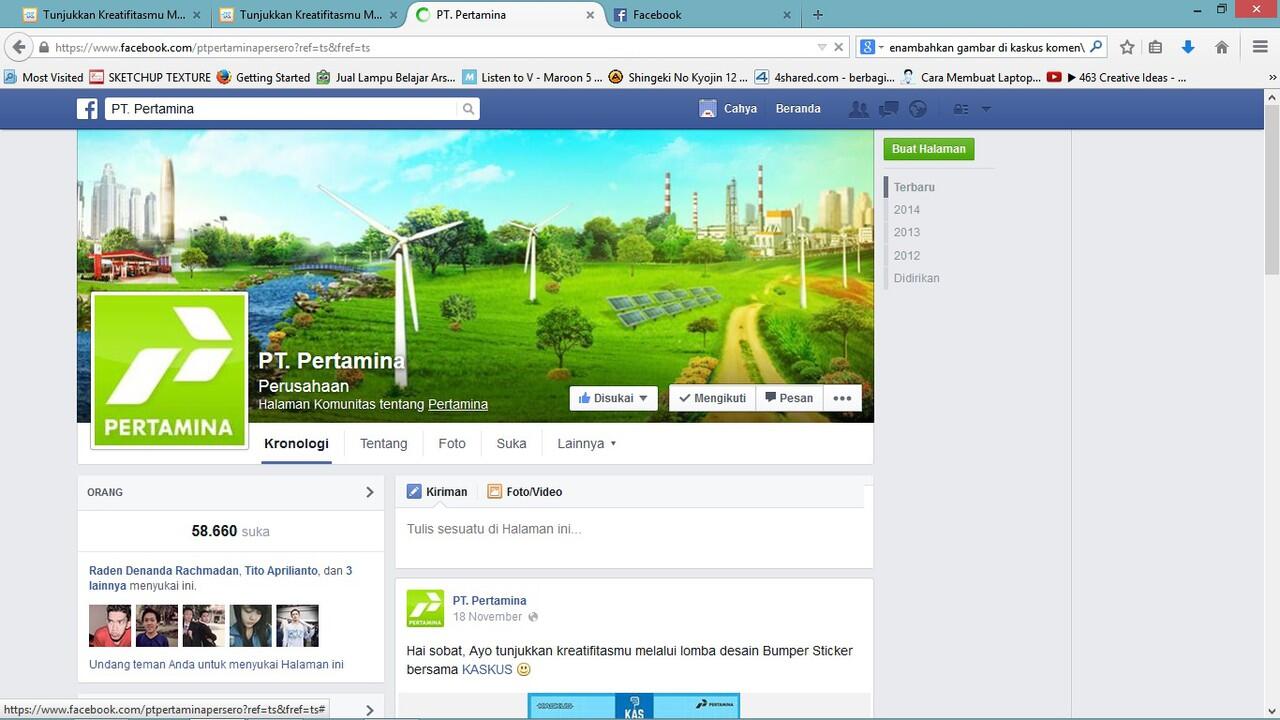The width and height of the screenshot is (1280, 720).
Task: Open Firefox hamburger menu
Action: tap(1260, 47)
